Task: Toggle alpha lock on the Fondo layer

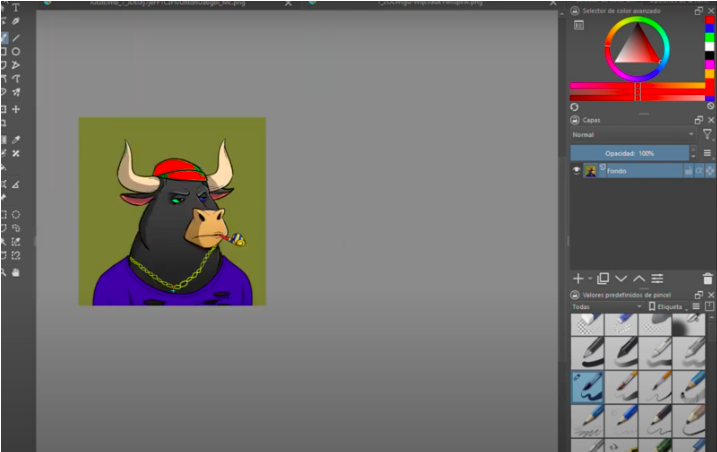Action: tap(710, 171)
